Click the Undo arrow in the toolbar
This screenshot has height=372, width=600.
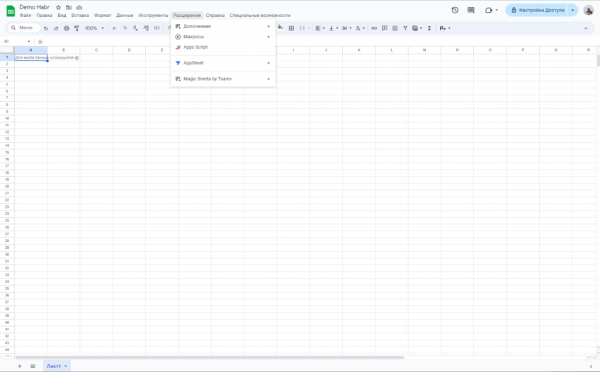click(46, 28)
